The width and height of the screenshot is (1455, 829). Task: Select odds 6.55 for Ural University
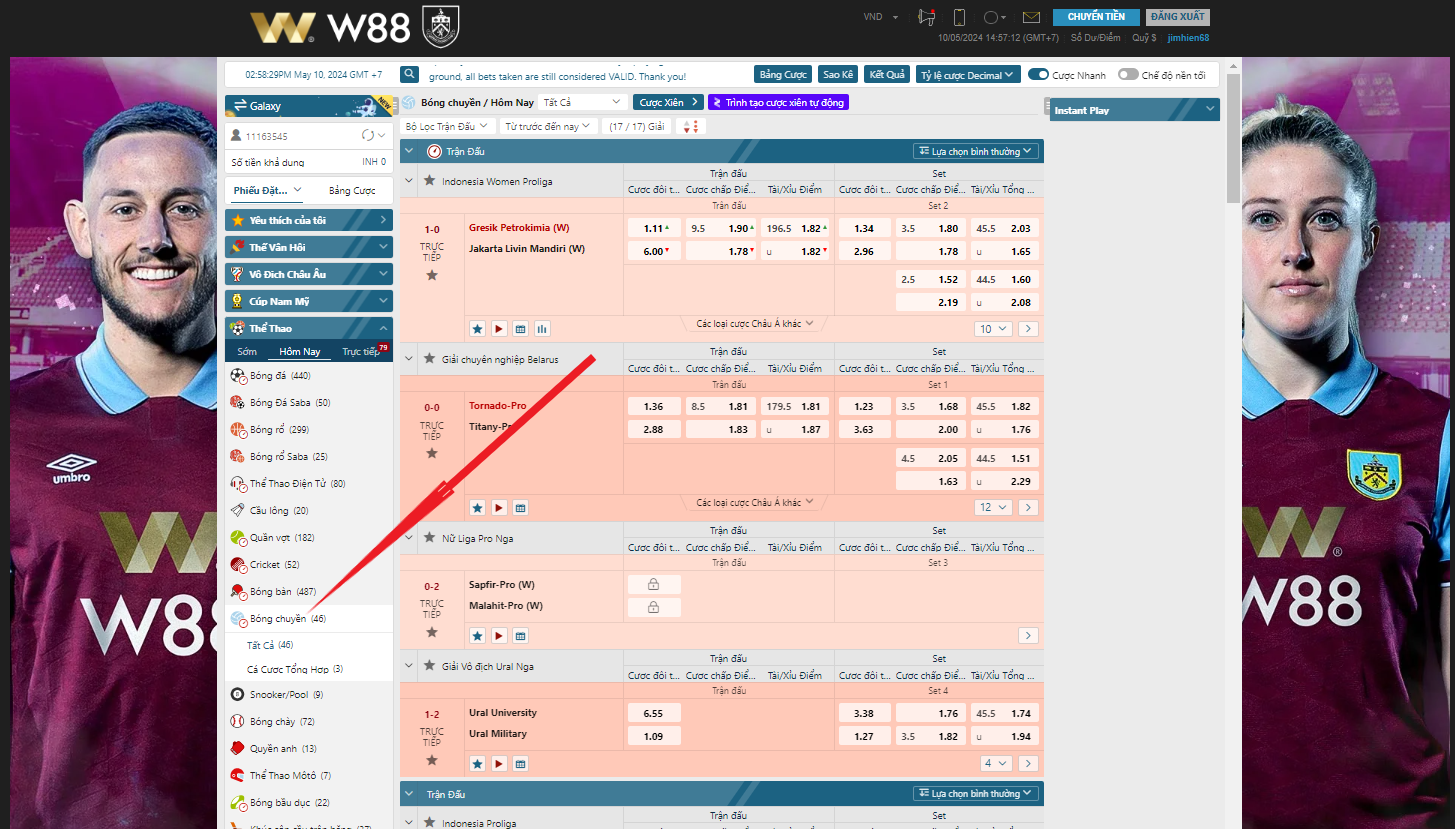[654, 713]
